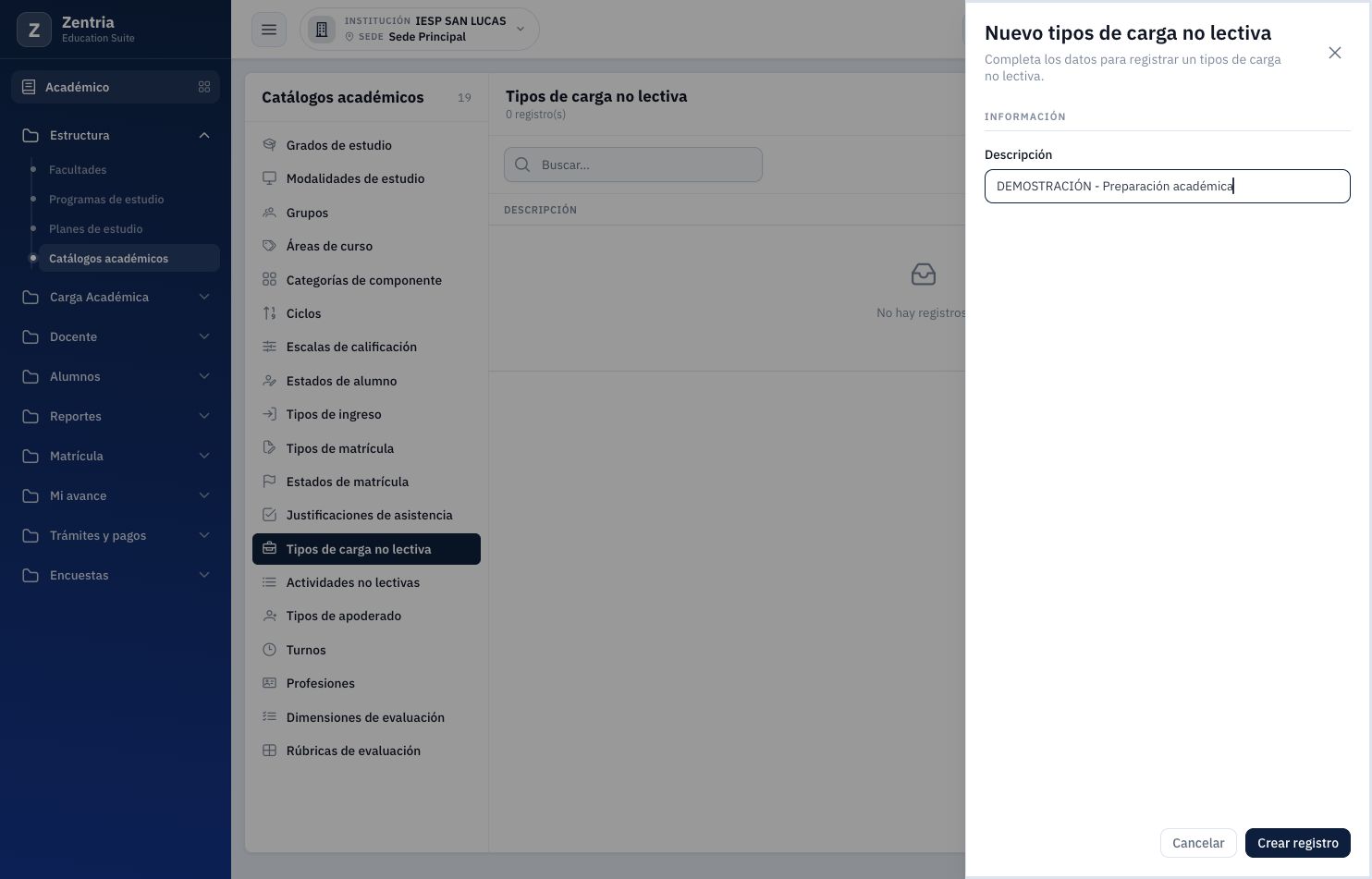Screen dimensions: 1372x879
Task: Expand the Matrícula sidebar section
Action: (116, 456)
